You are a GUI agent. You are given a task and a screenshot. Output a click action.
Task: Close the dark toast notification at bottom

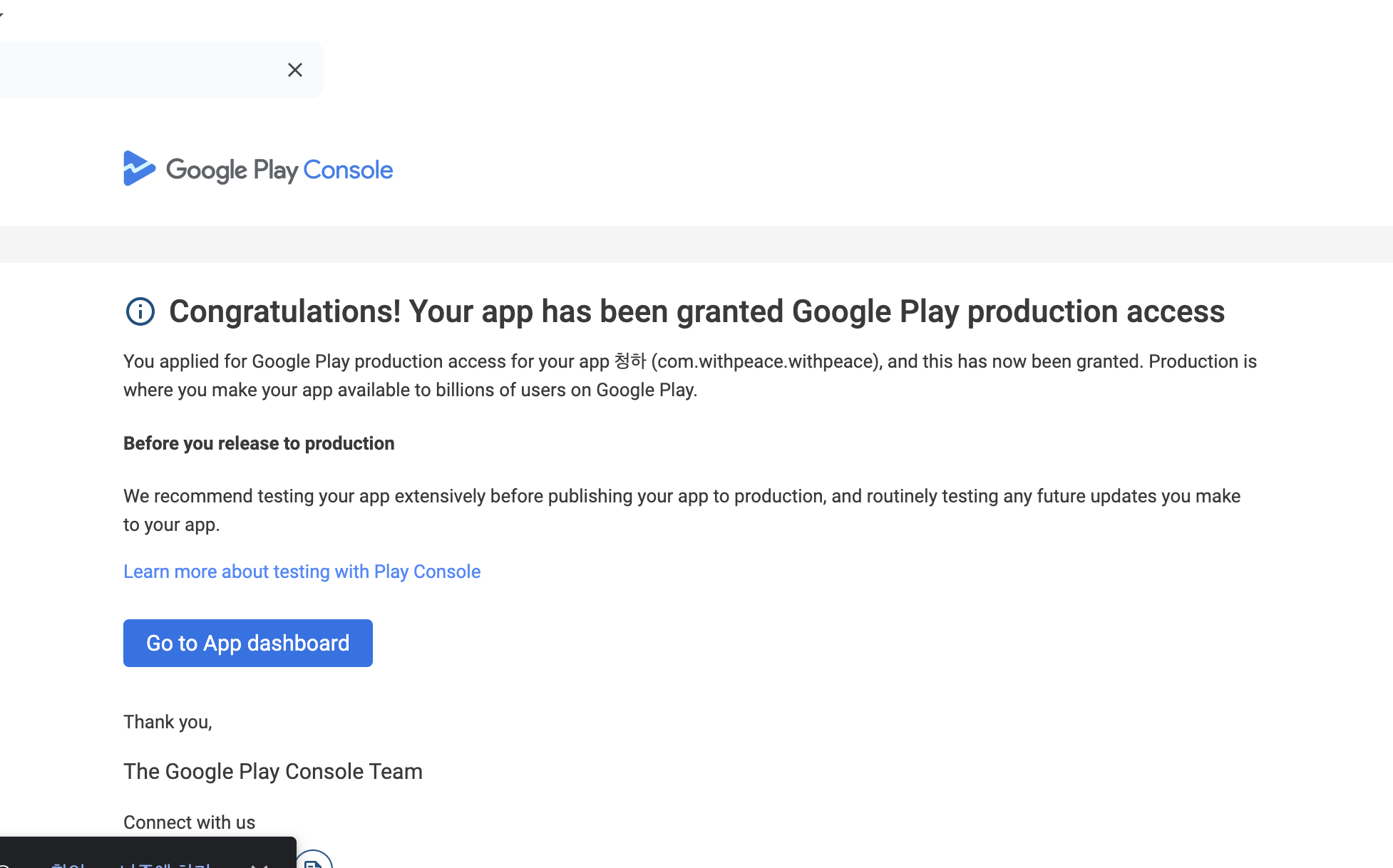[259, 864]
